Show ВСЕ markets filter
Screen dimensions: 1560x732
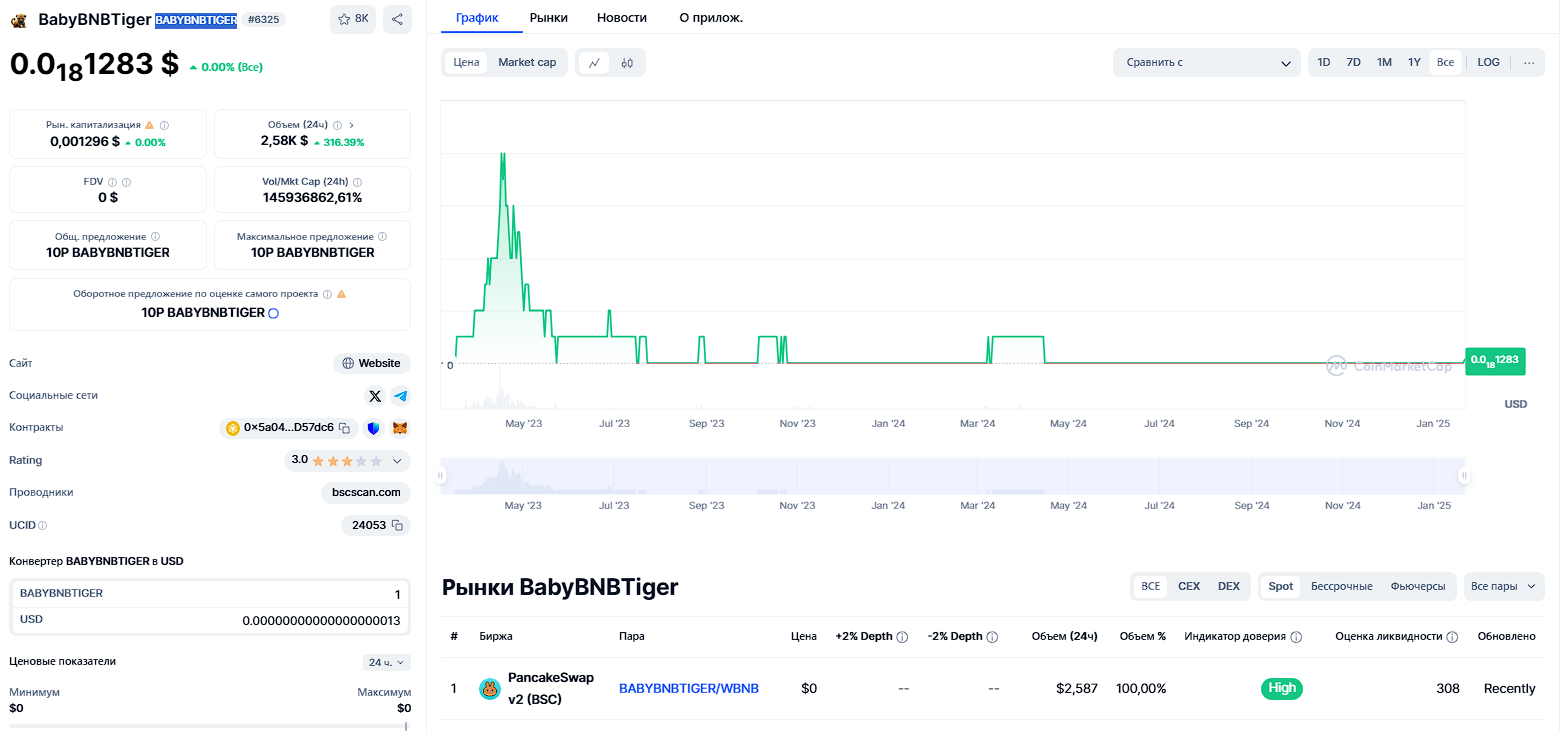(x=1151, y=586)
